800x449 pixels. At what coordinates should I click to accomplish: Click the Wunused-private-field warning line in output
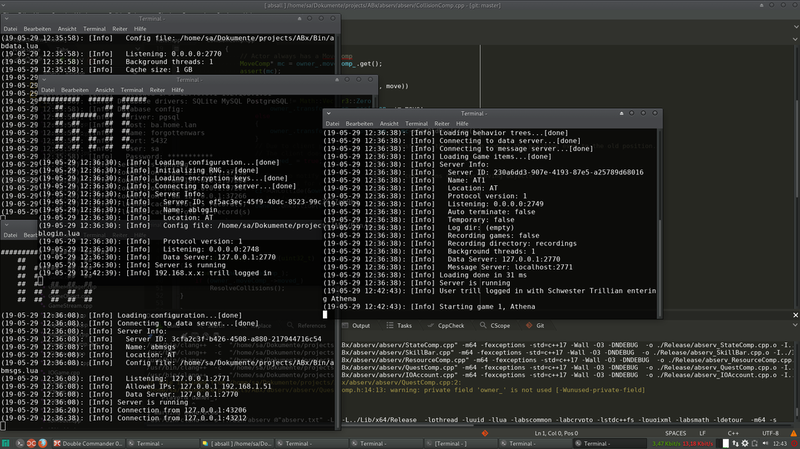coord(493,390)
